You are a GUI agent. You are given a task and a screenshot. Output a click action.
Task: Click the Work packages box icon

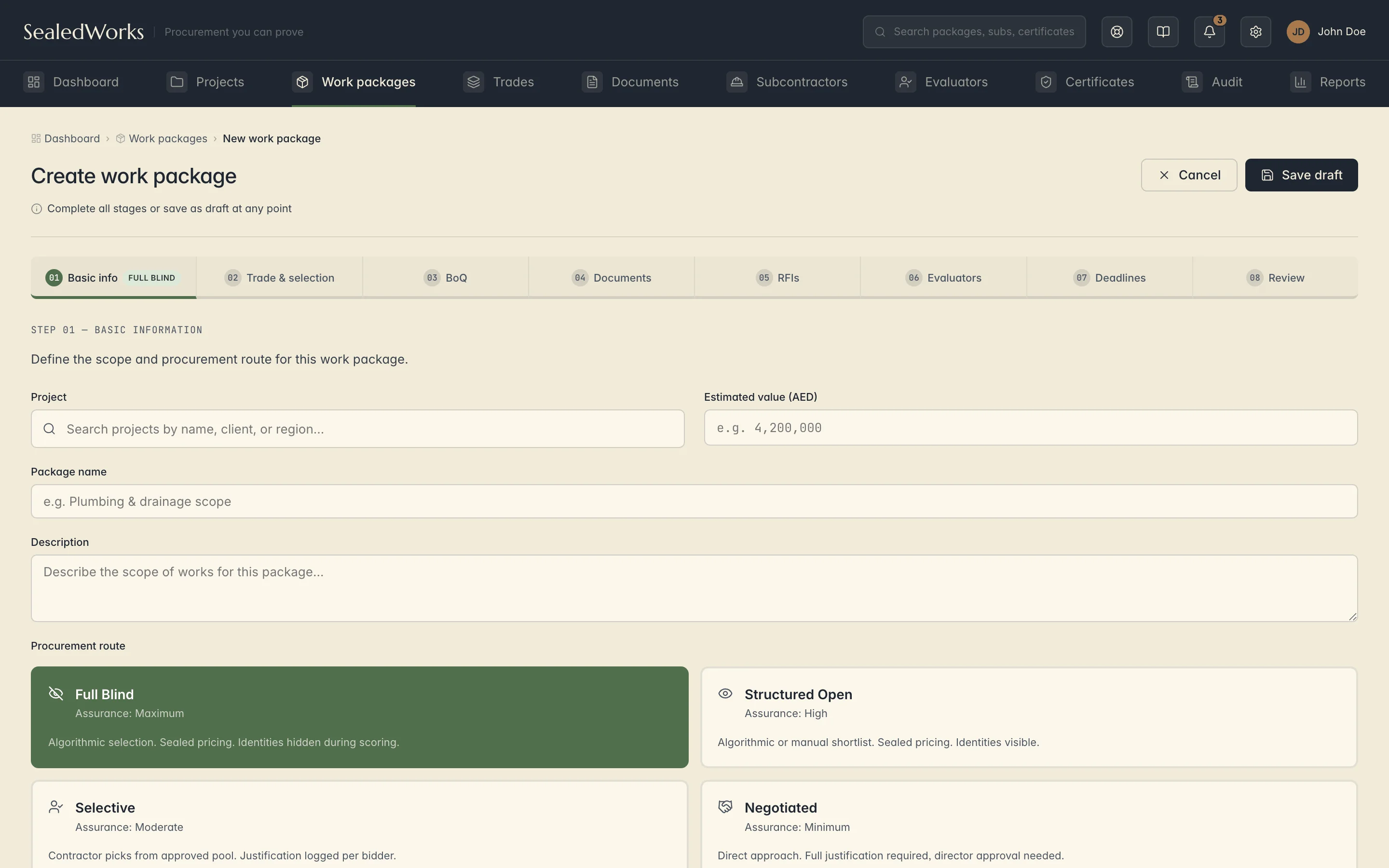[x=302, y=82]
